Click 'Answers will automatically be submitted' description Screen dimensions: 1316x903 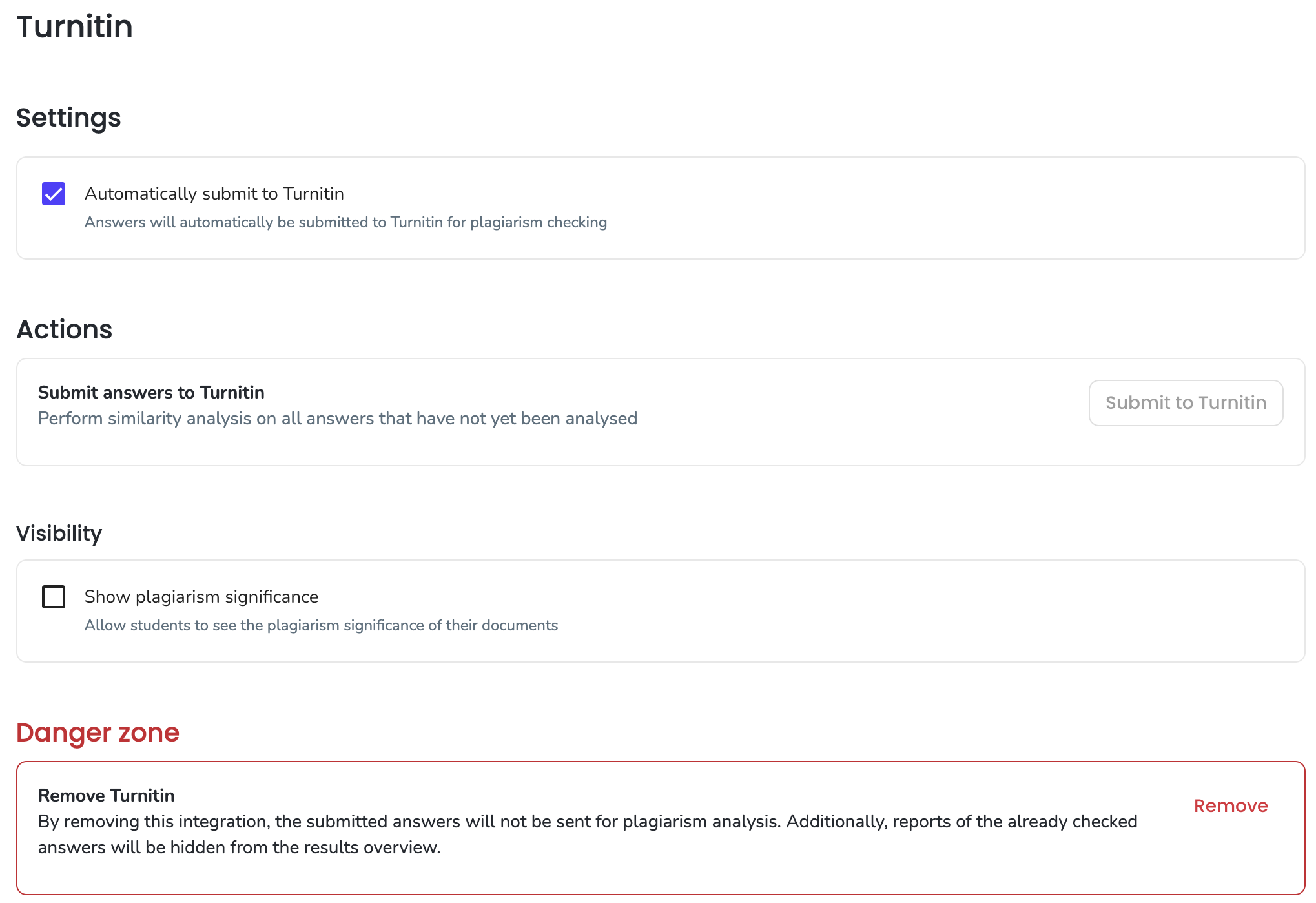(345, 222)
